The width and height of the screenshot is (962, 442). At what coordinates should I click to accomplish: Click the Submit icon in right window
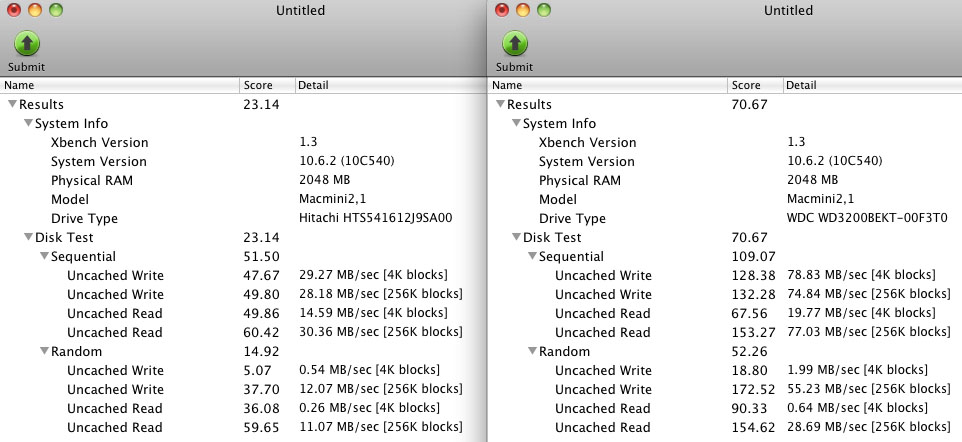pos(514,44)
